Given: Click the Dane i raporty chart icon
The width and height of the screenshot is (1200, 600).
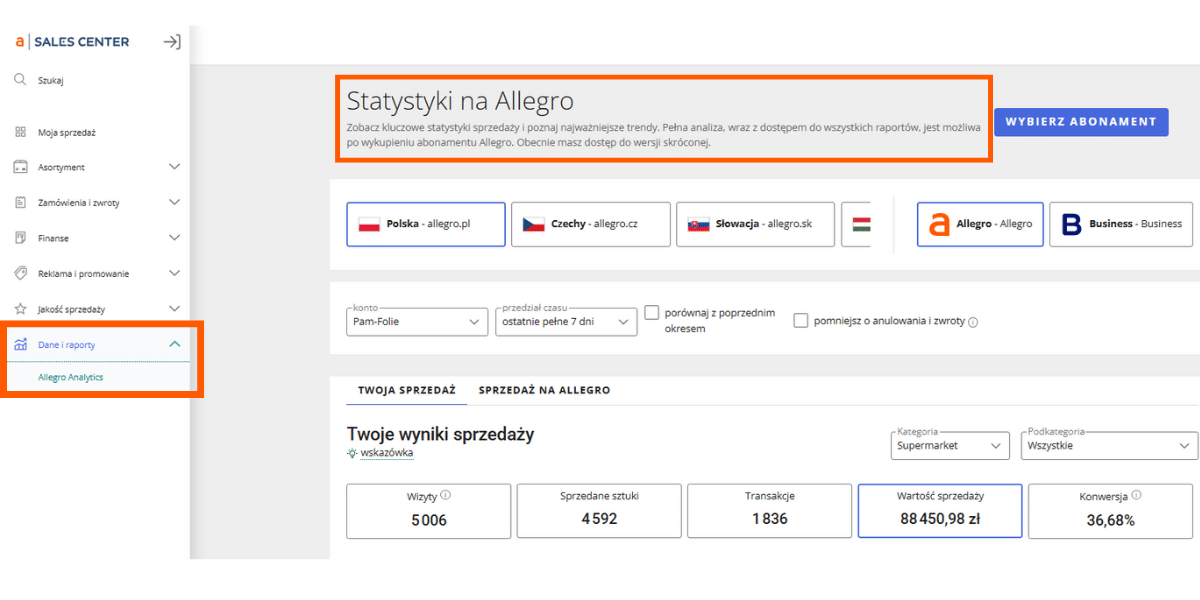Looking at the screenshot, I should click(x=20, y=344).
